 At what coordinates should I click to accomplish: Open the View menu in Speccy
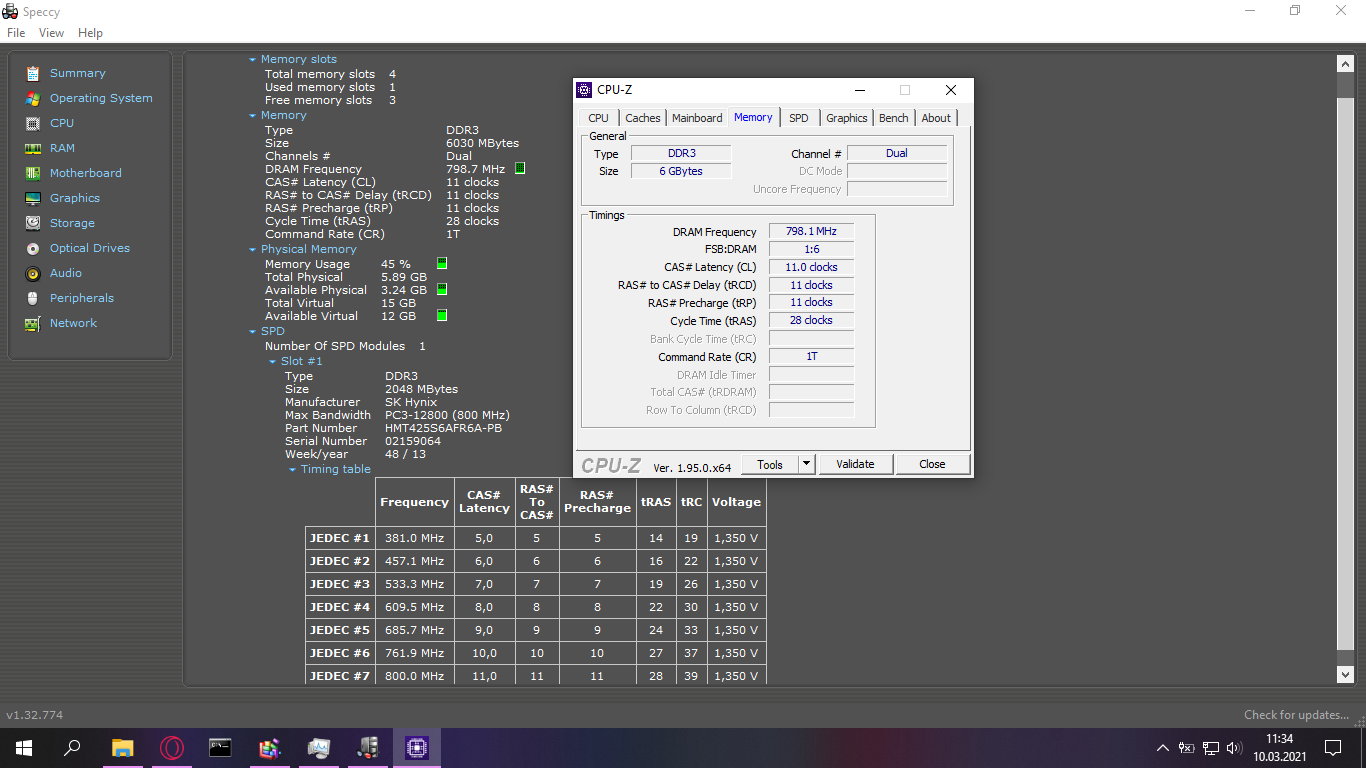coord(51,33)
